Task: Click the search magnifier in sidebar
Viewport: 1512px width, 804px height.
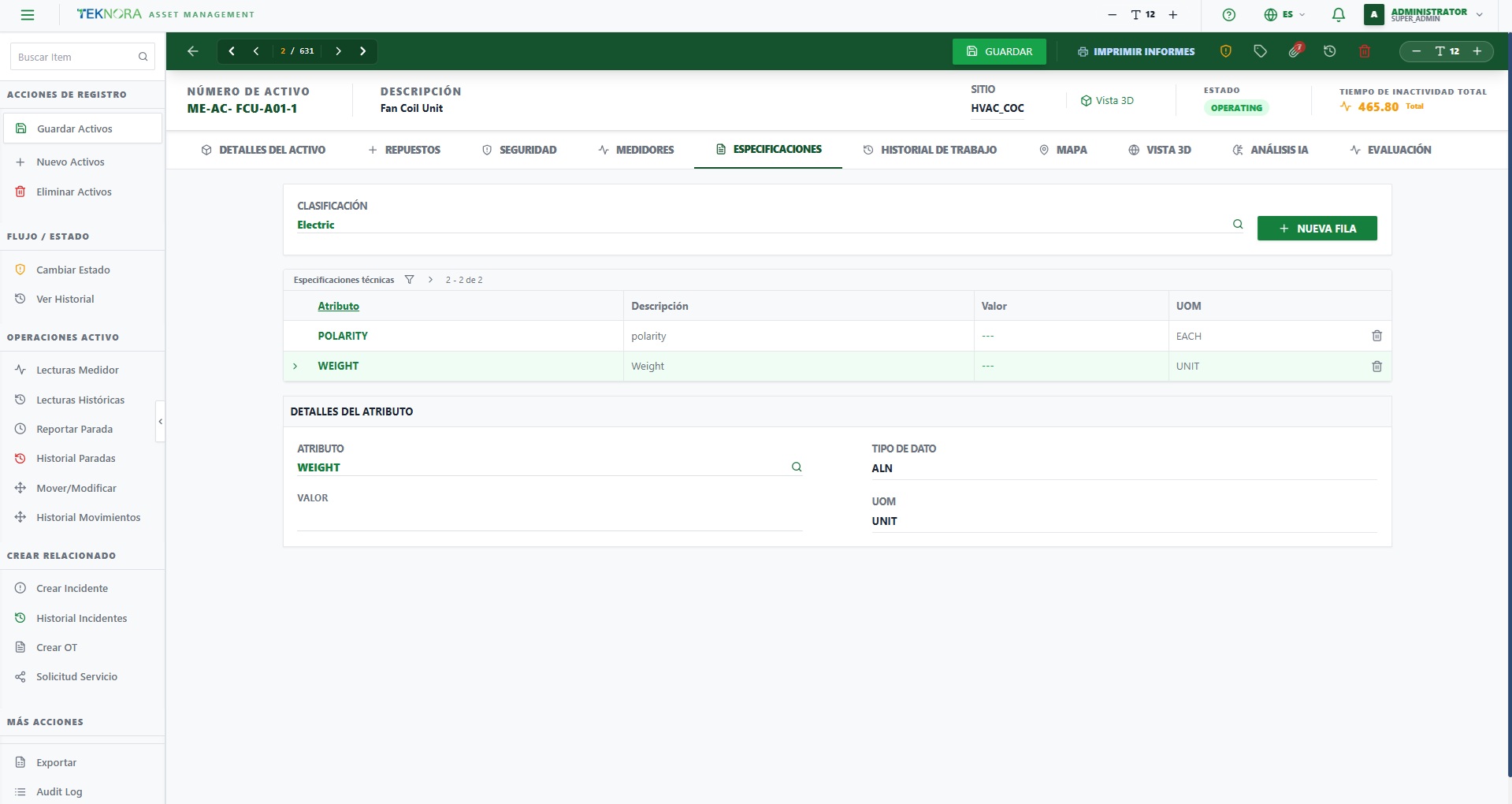Action: pos(143,57)
